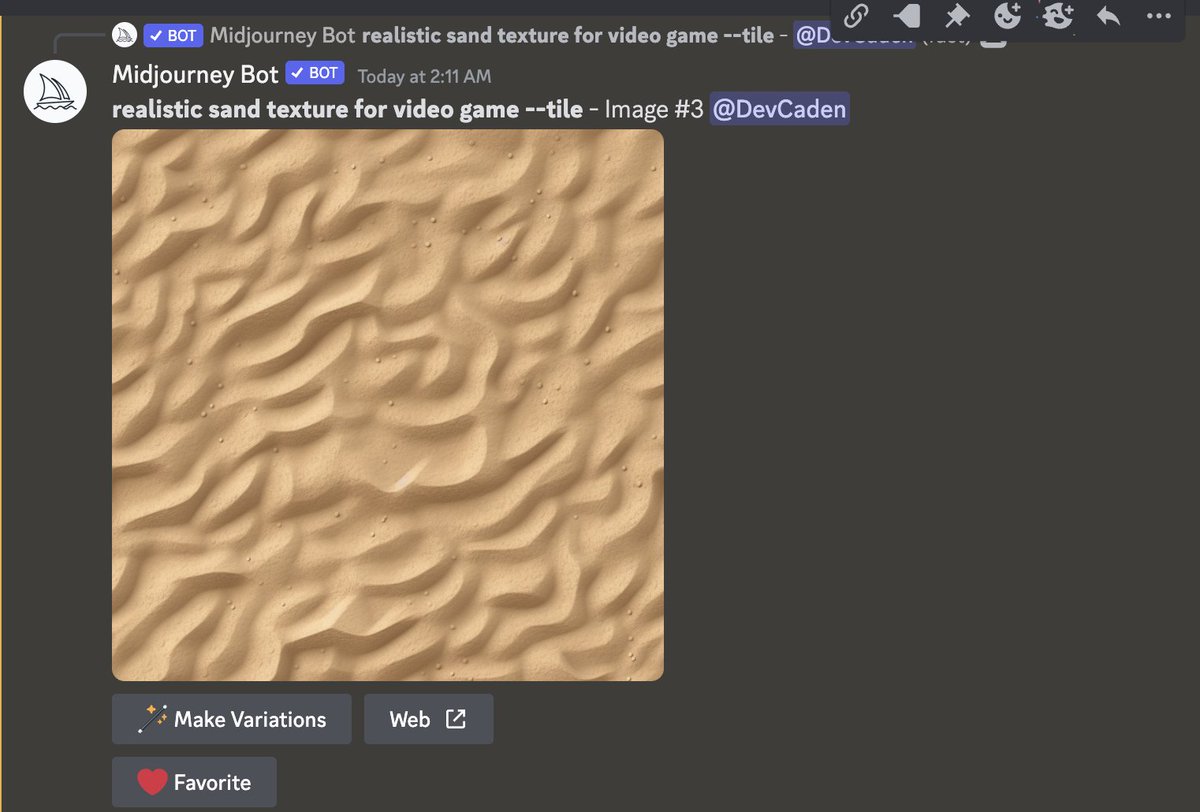Click the BOT verified badge next to Midjourney Bot

click(314, 72)
